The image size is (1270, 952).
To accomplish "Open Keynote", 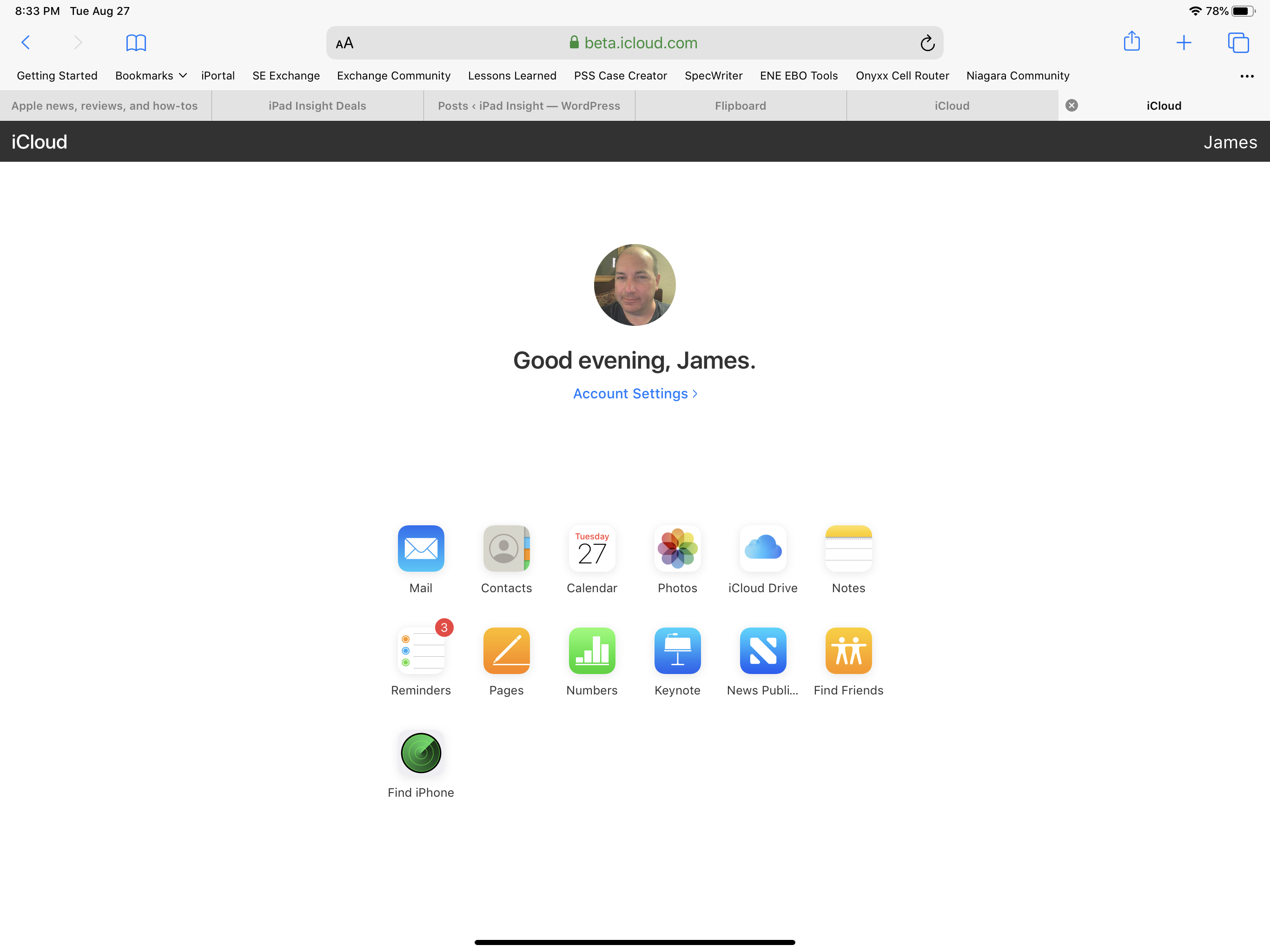I will click(x=677, y=651).
